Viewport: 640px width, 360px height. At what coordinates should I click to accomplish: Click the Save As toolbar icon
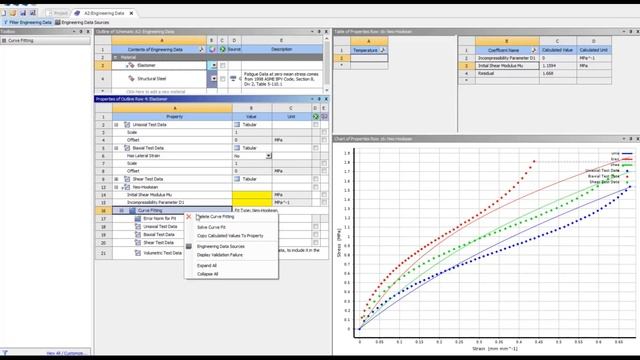pos(33,13)
